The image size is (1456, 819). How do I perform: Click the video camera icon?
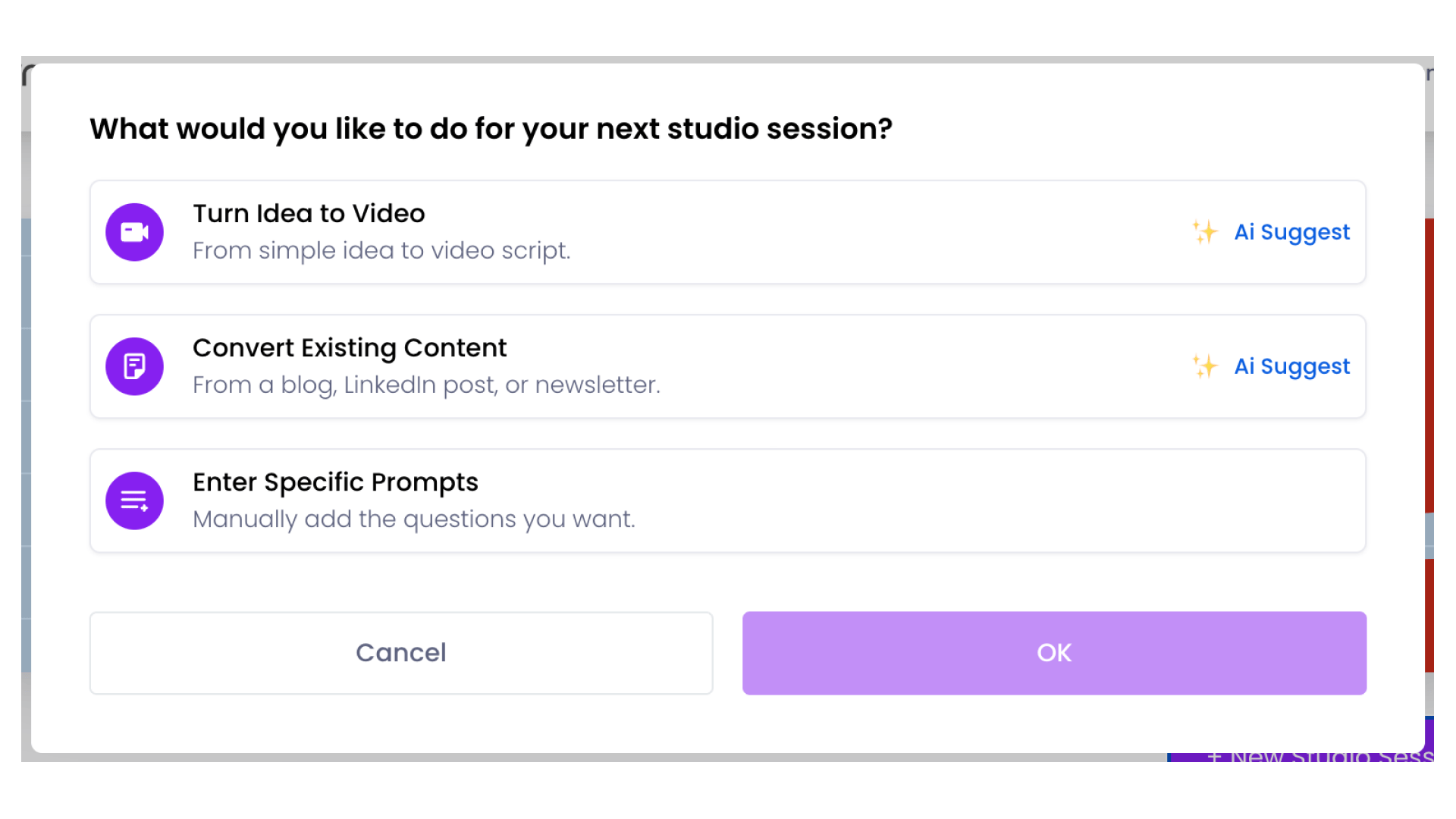click(x=134, y=232)
